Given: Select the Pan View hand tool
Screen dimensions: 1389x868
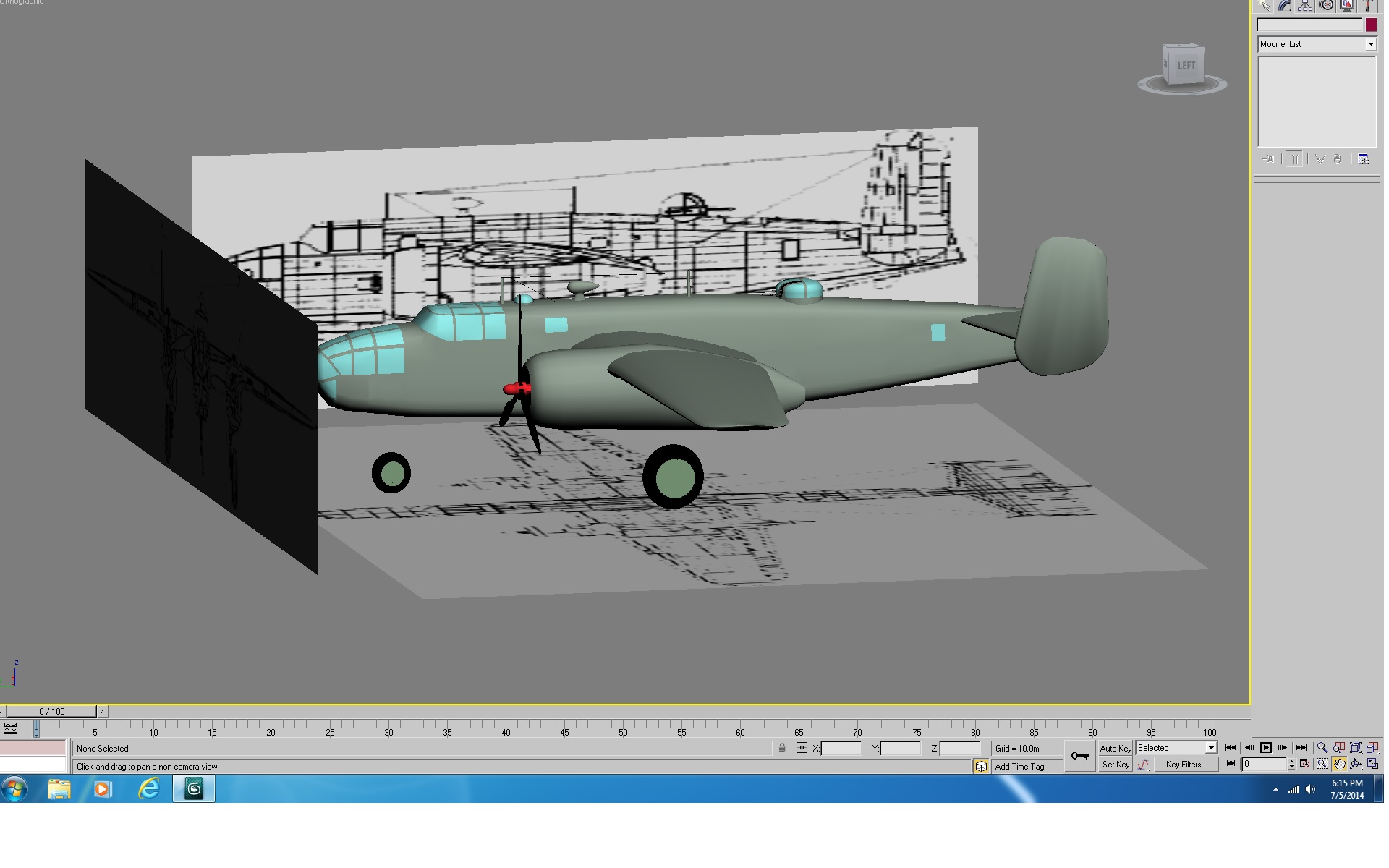Looking at the screenshot, I should tap(1339, 765).
